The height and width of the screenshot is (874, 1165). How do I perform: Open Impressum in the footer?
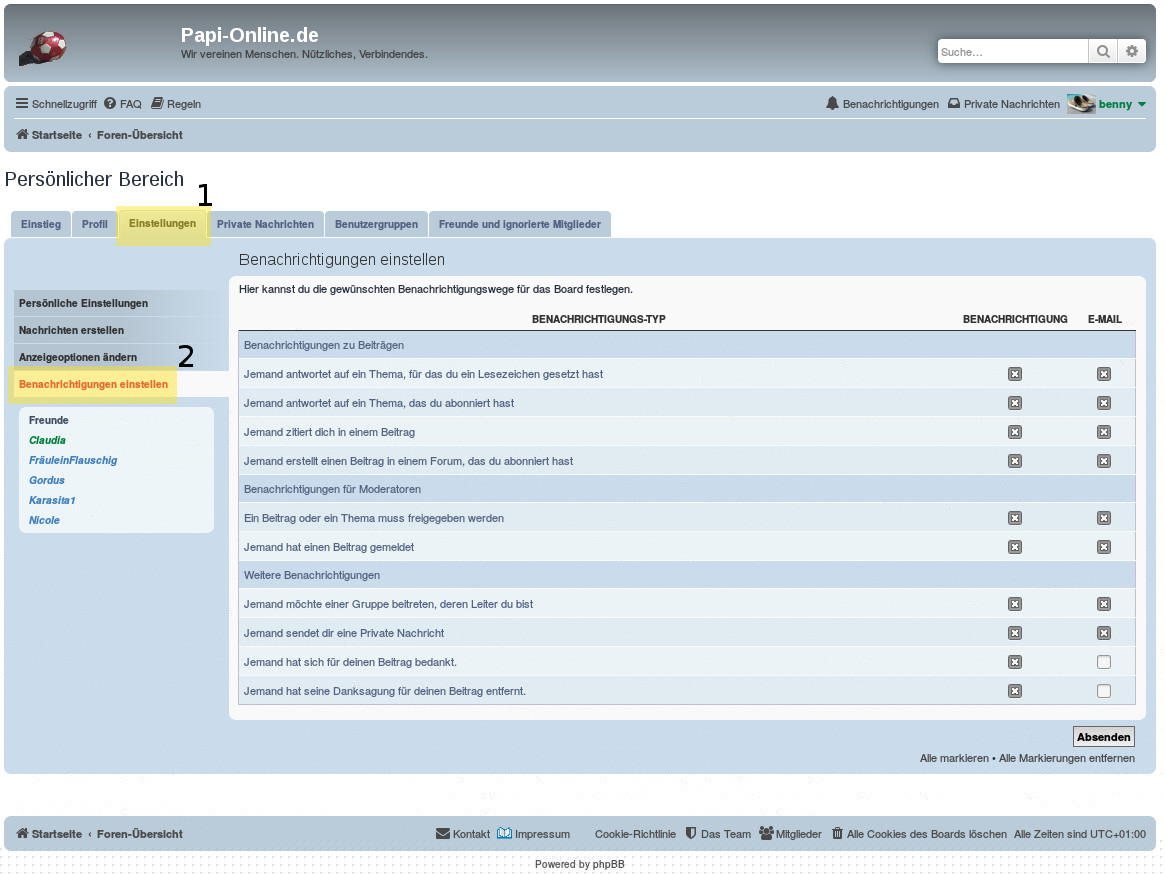click(534, 834)
